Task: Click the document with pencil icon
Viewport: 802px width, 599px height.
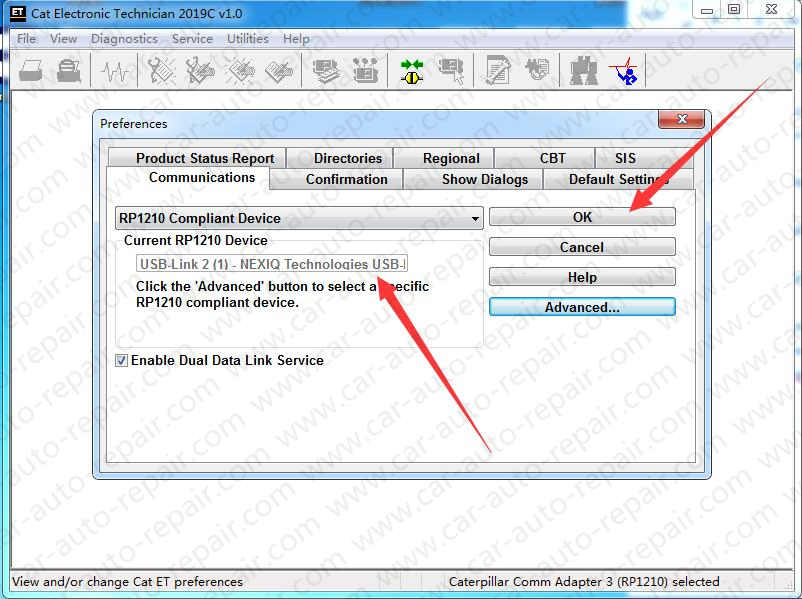Action: coord(498,71)
